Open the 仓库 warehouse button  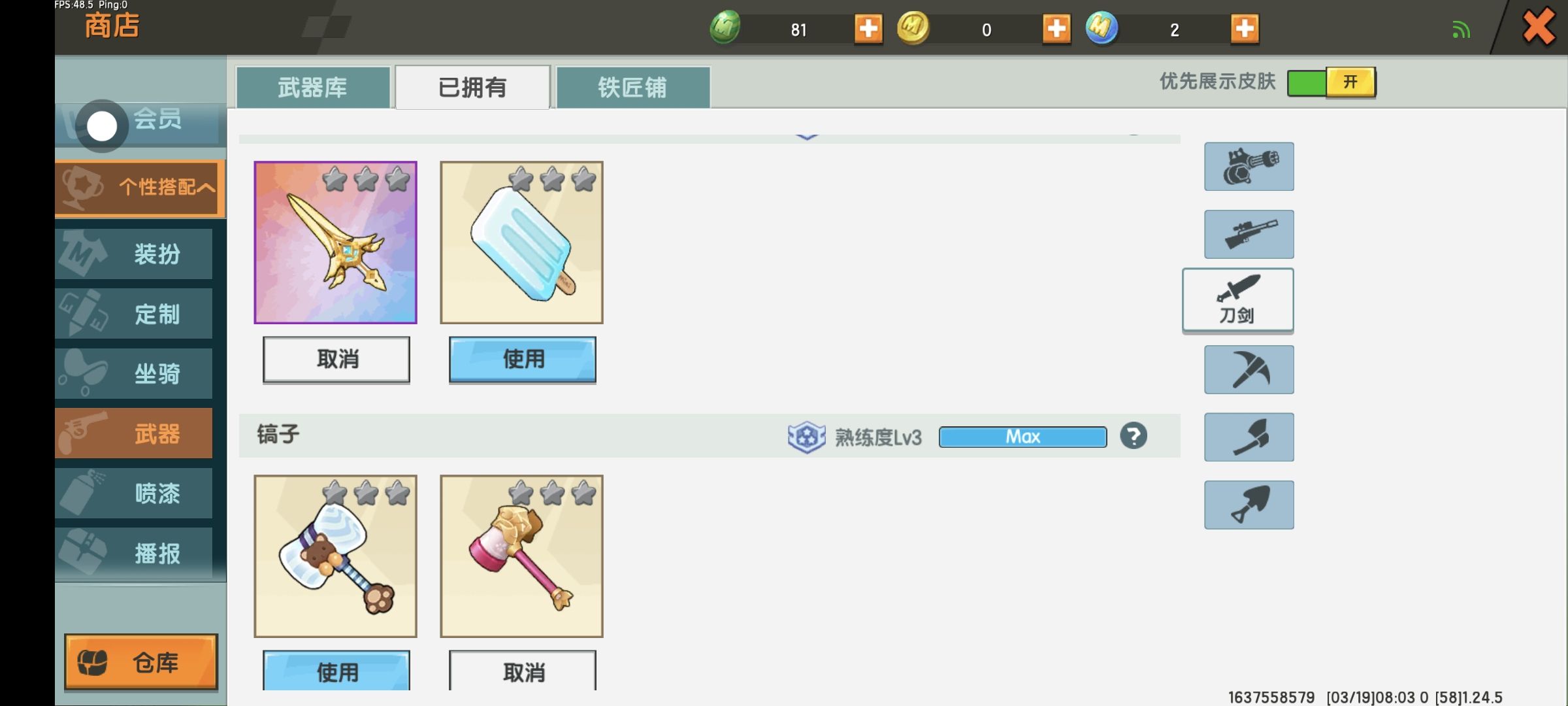pos(140,662)
